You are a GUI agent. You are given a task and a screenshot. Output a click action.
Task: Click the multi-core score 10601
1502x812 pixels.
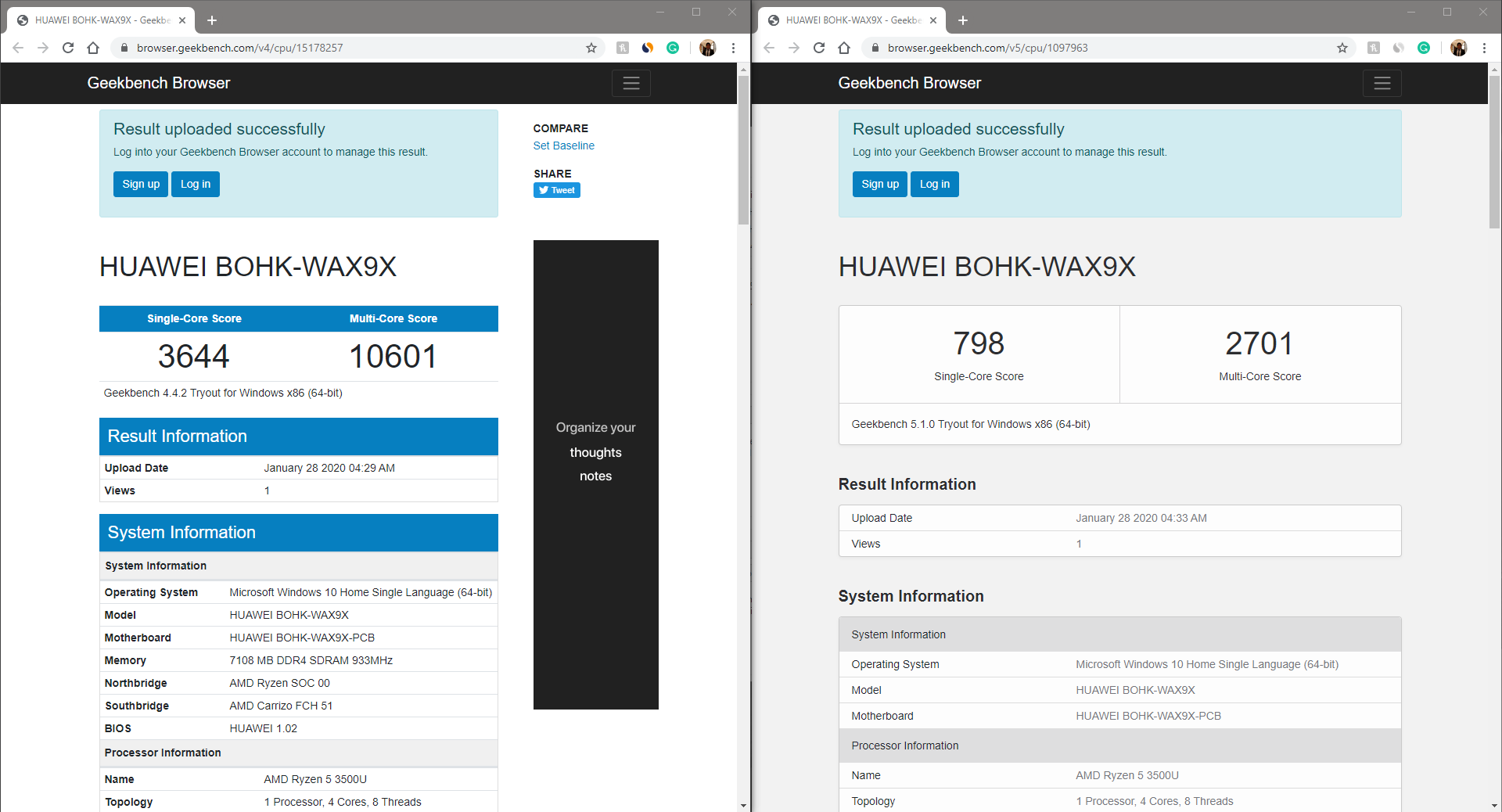coord(393,357)
